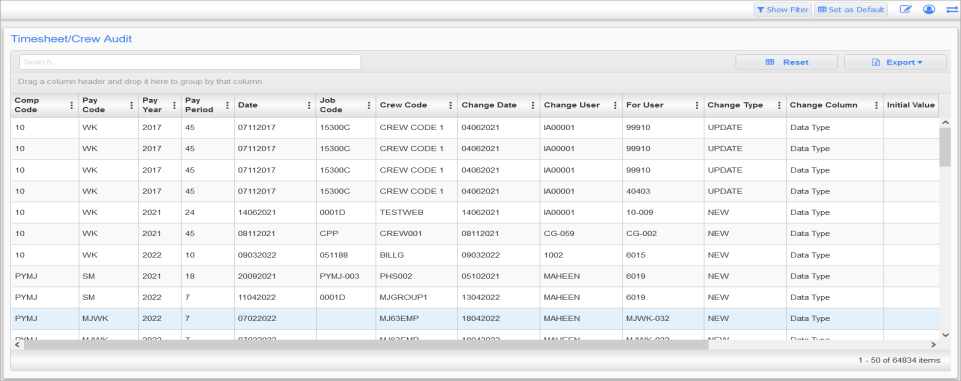
Task: Open Pay Code column options icon
Action: point(131,105)
